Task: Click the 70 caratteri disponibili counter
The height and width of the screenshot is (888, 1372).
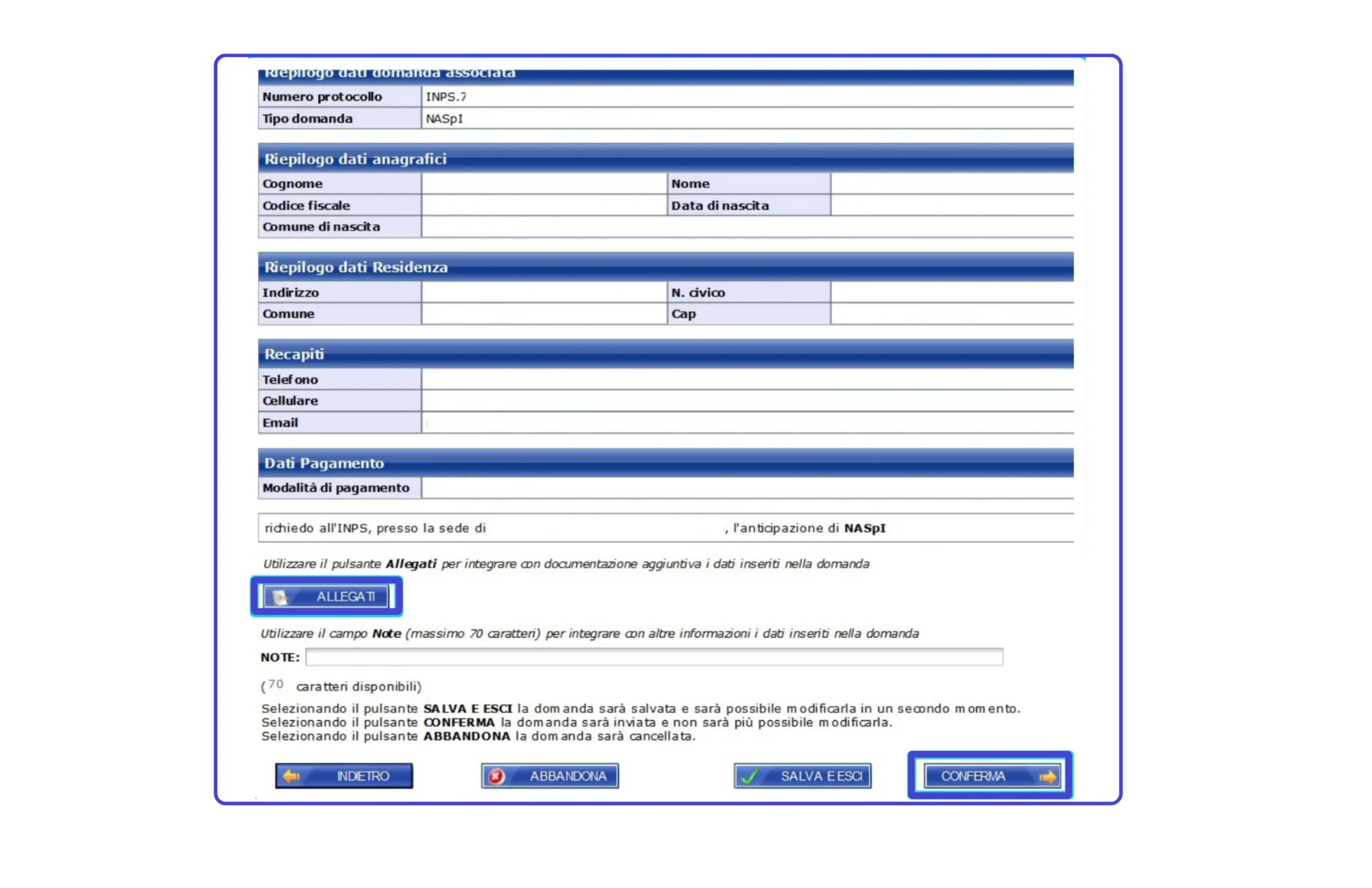Action: click(341, 686)
